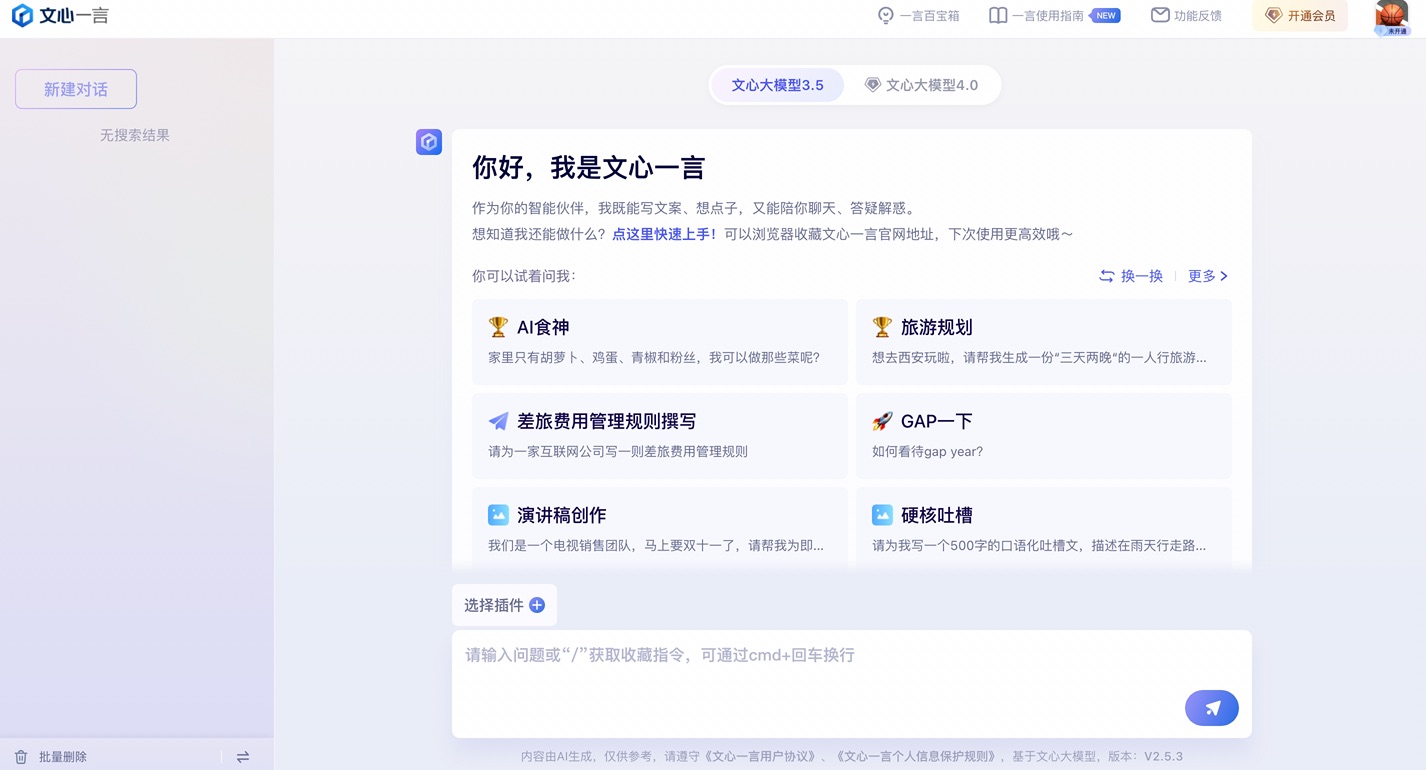Click the trophy icon on AI食神 card
The width and height of the screenshot is (1426, 770).
coord(497,327)
